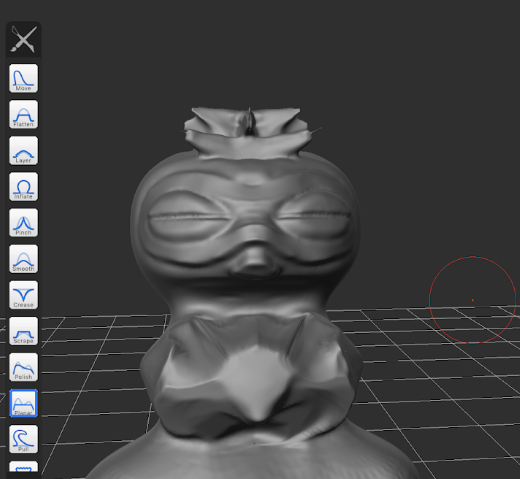The width and height of the screenshot is (520, 479).
Task: Pick the Inflate brush
Action: pos(23,187)
